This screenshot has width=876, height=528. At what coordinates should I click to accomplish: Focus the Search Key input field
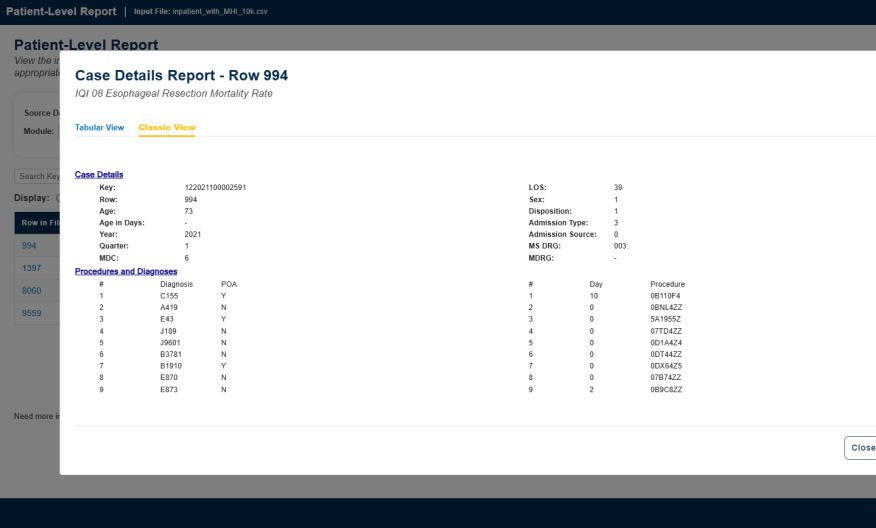(38, 176)
